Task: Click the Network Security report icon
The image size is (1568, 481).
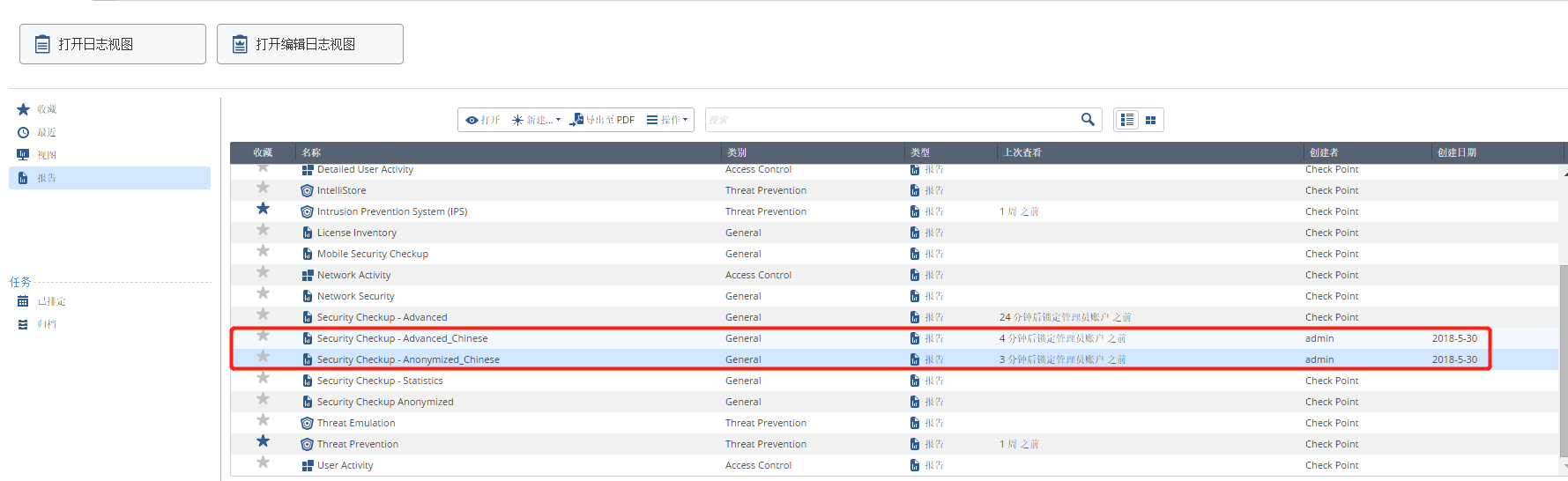Action: pos(307,296)
